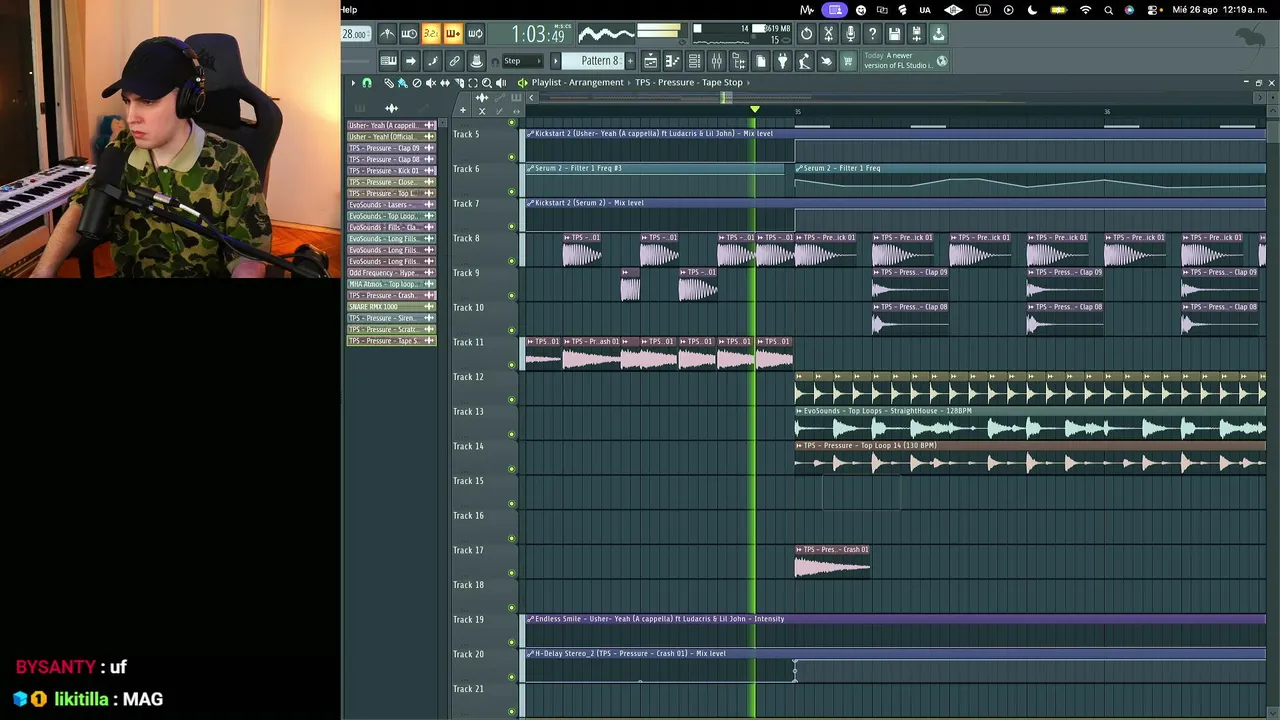
Task: Open the Piano roll view button
Action: pyautogui.click(x=672, y=62)
